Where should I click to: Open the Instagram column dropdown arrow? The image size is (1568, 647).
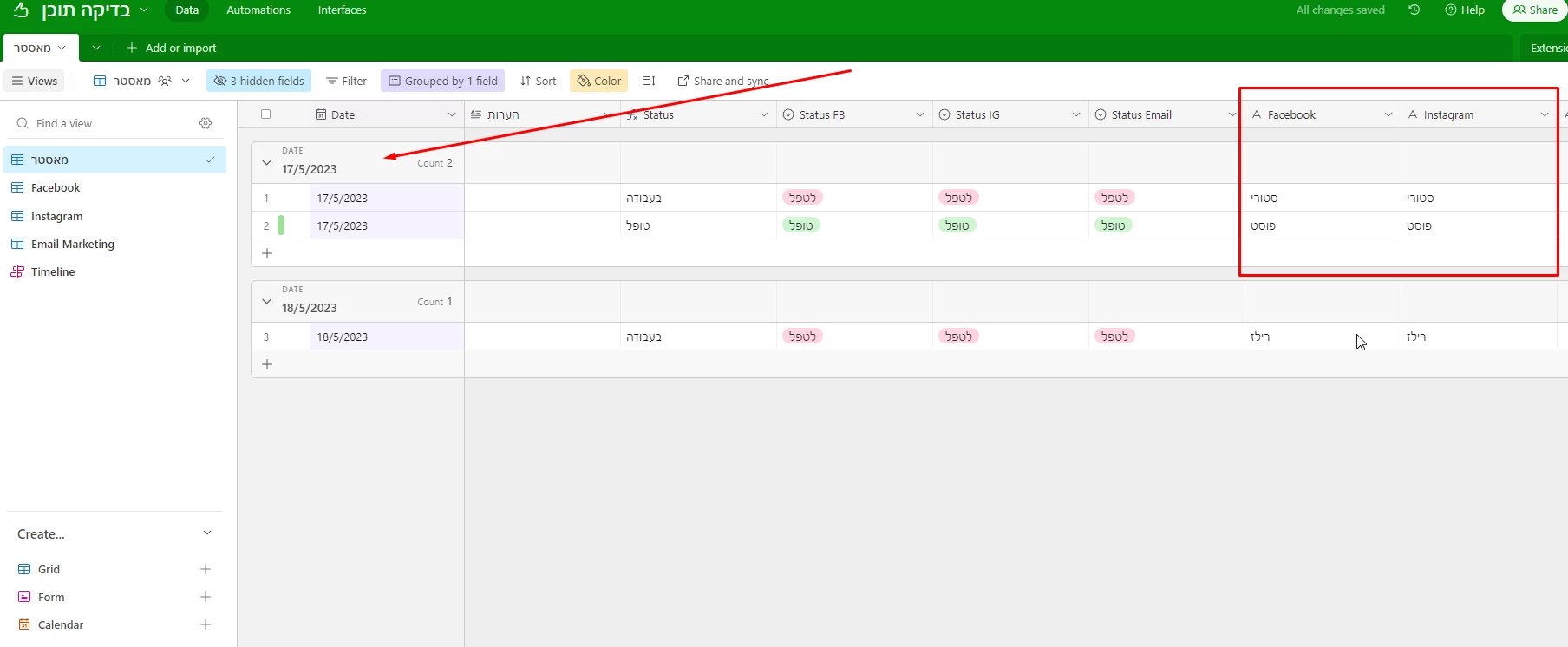tap(1545, 114)
